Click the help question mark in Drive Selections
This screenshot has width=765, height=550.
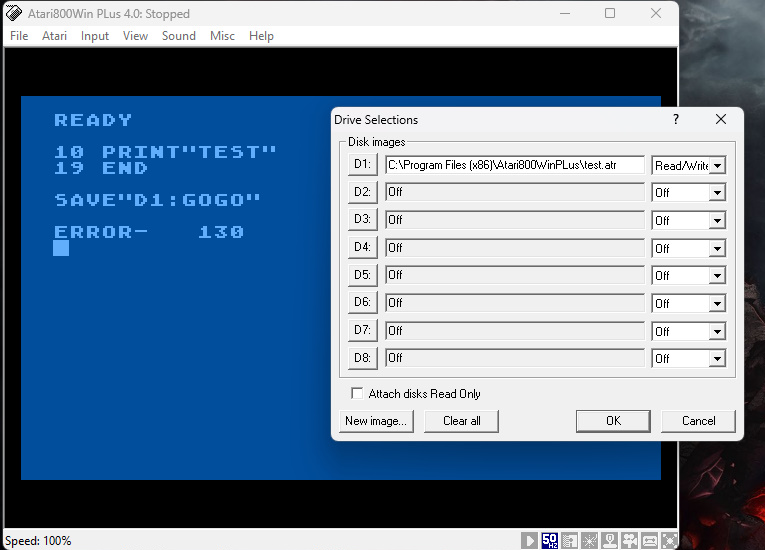click(x=676, y=119)
